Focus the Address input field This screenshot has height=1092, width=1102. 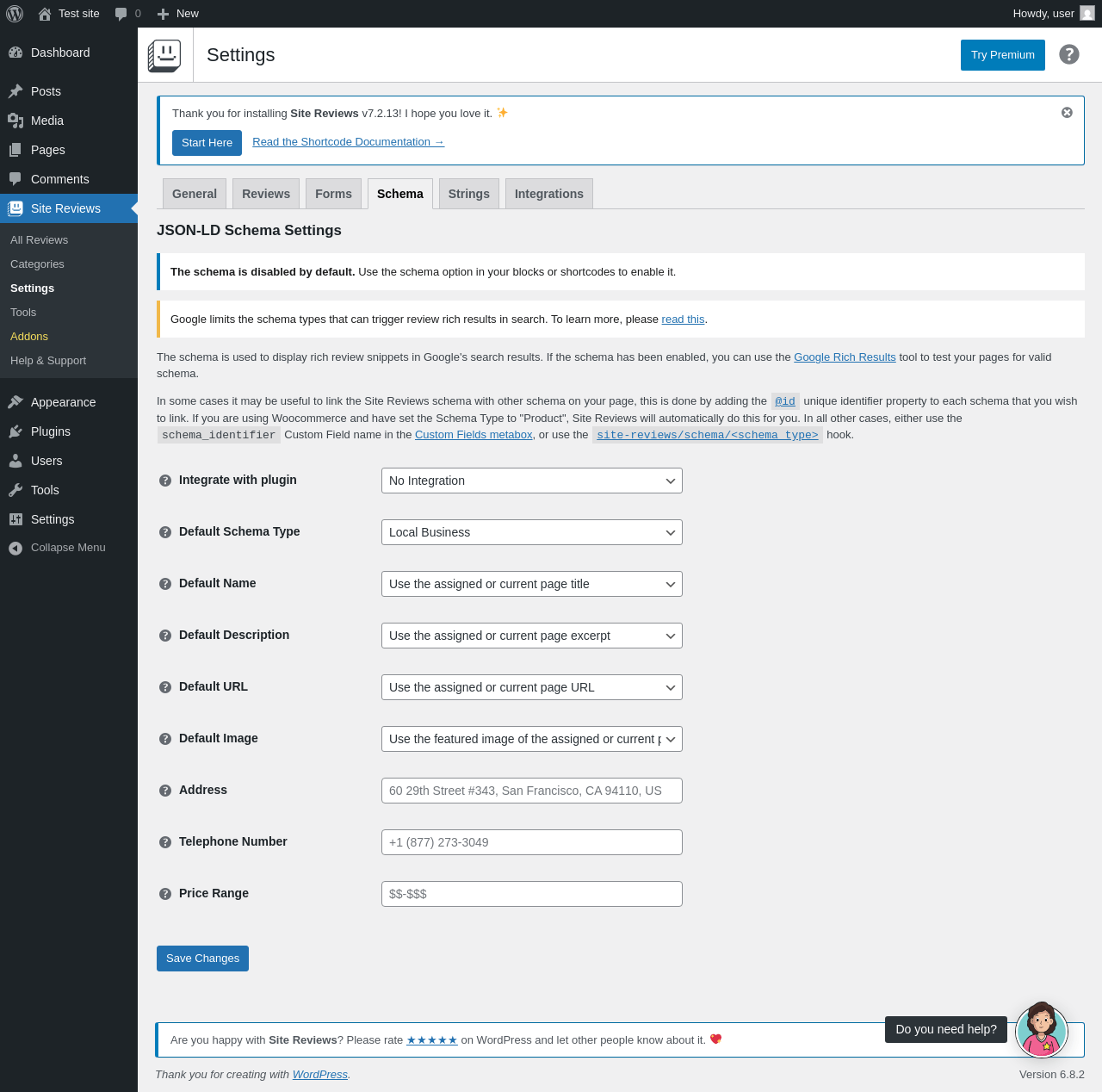pos(532,791)
